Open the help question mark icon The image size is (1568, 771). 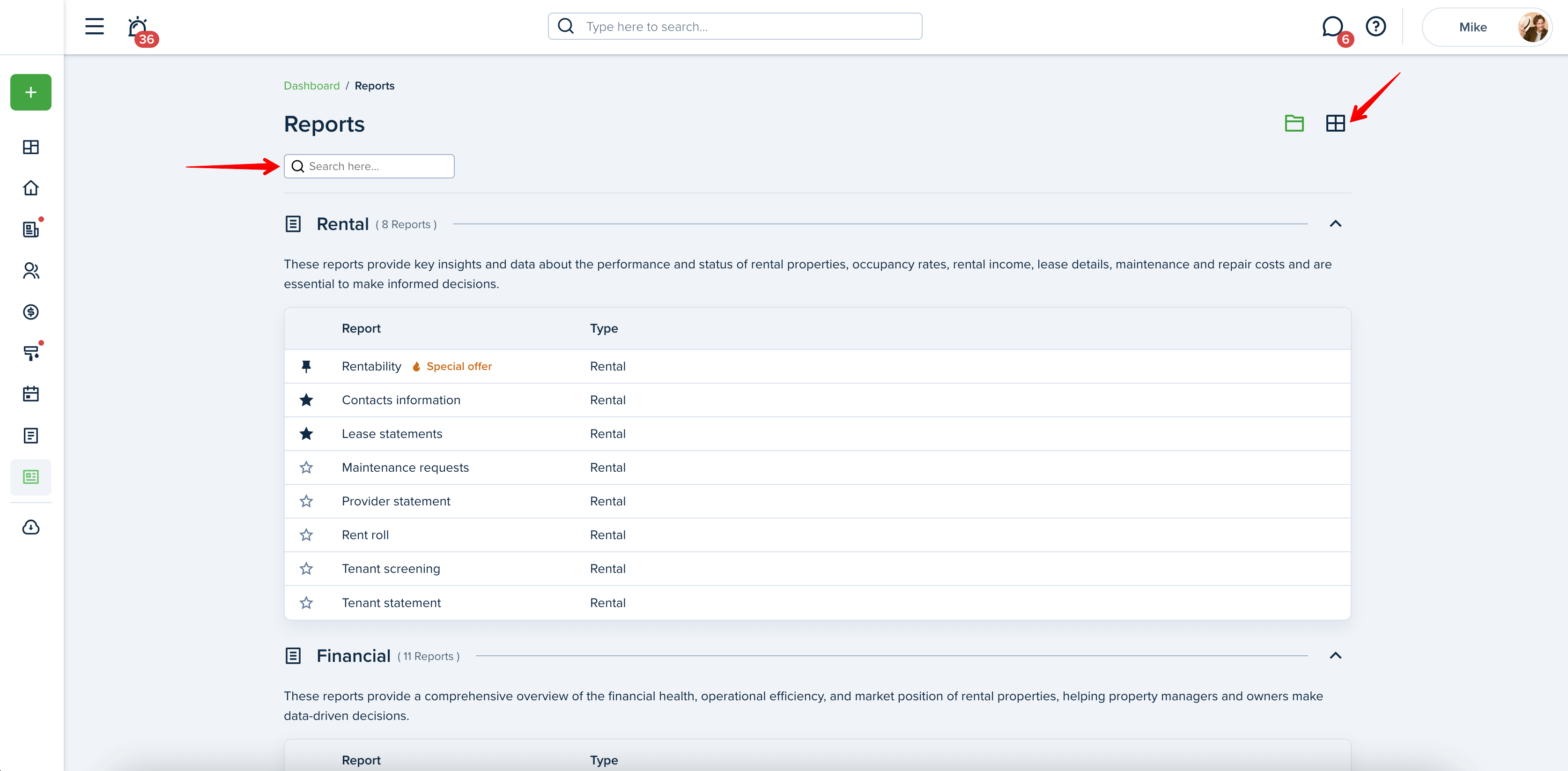click(x=1376, y=26)
